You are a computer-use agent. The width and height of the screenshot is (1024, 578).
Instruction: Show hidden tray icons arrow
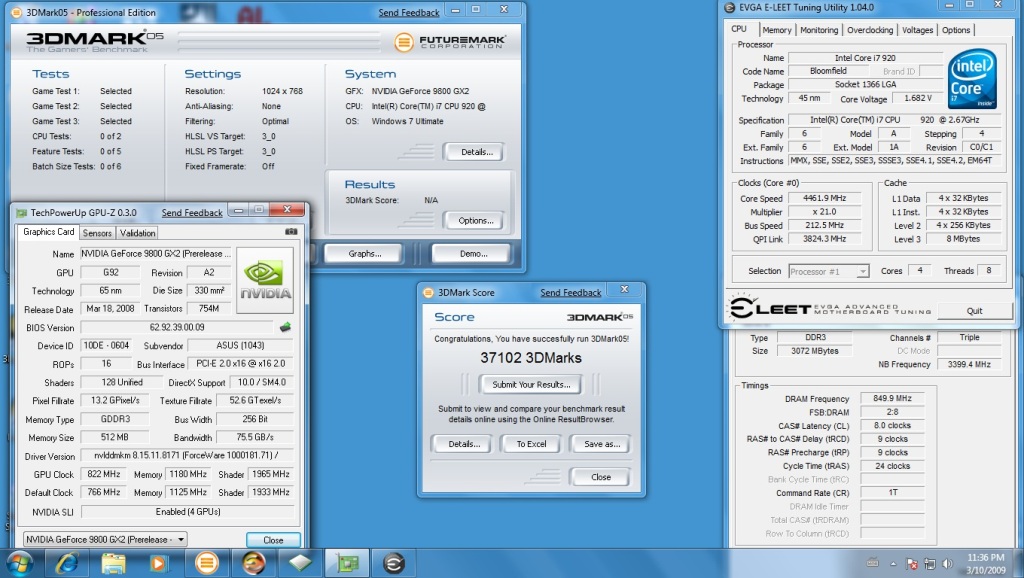[x=893, y=563]
